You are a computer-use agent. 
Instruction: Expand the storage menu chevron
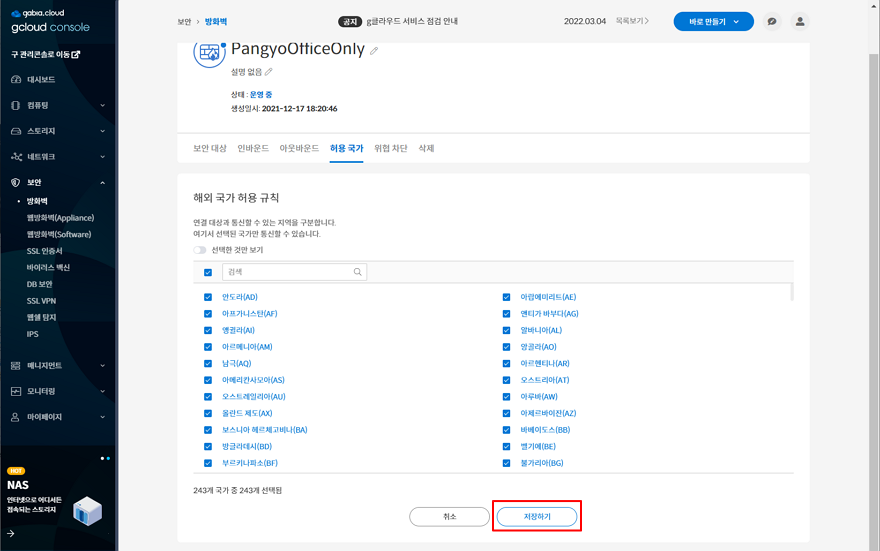103,131
